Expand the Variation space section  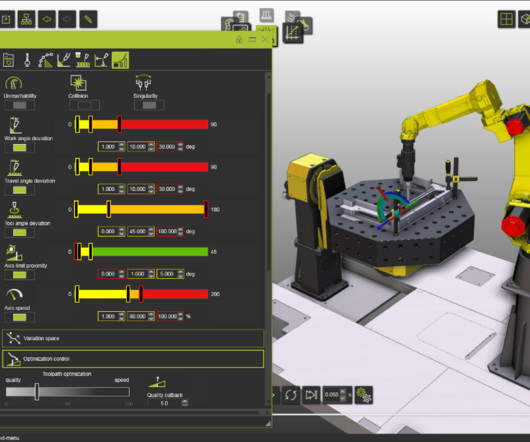point(133,338)
